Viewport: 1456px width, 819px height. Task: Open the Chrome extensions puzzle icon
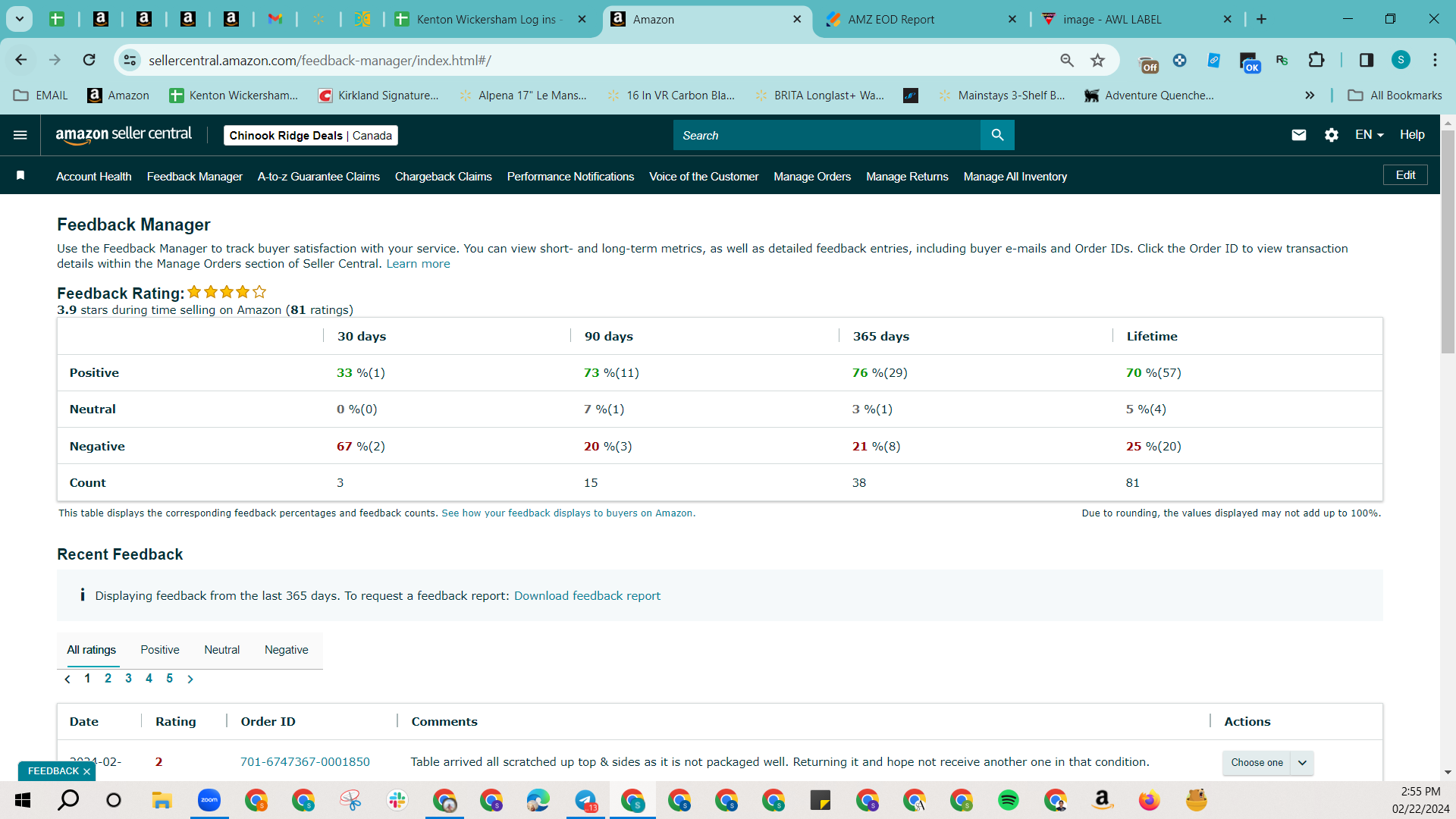1316,60
